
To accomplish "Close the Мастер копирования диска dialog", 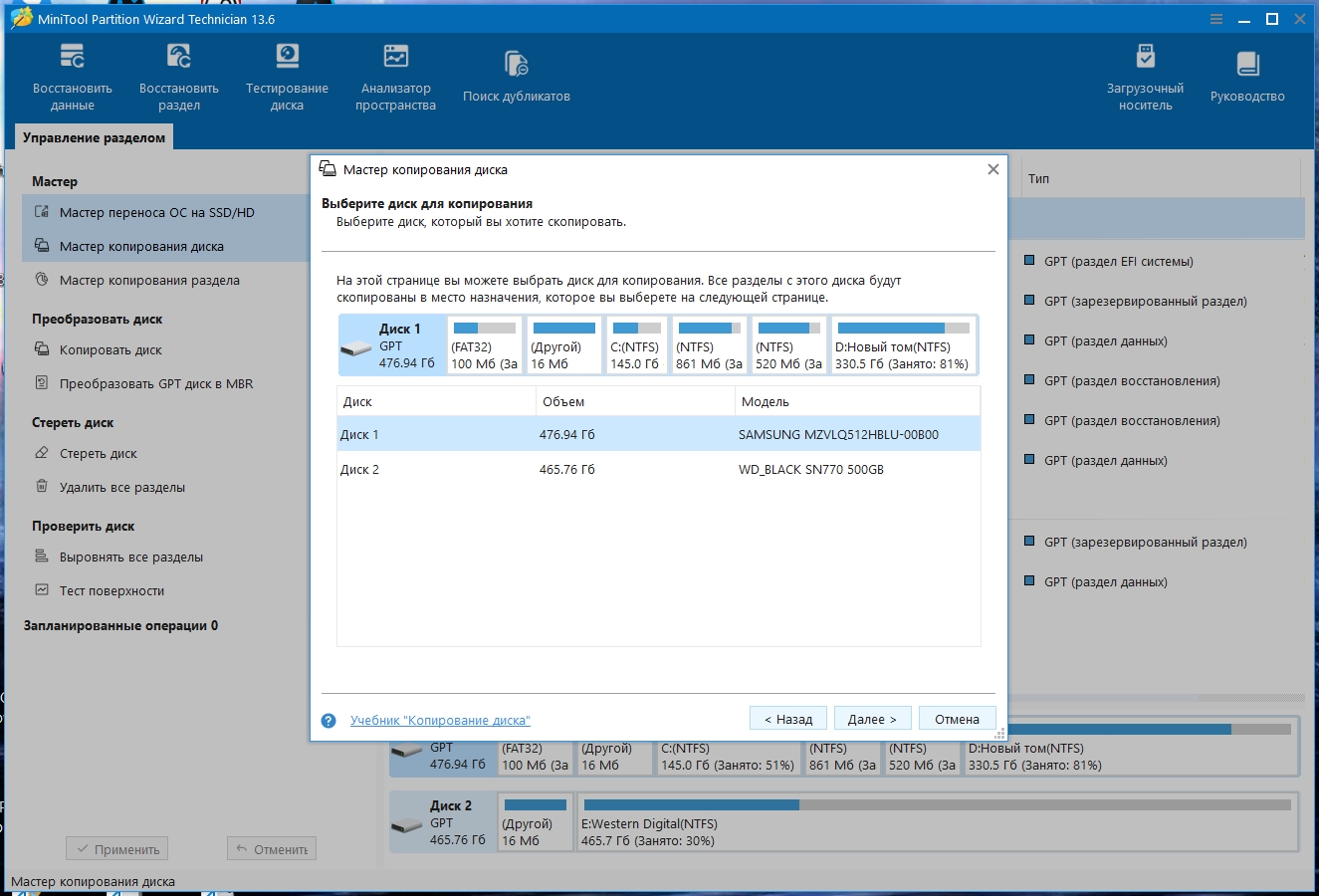I will (992, 169).
